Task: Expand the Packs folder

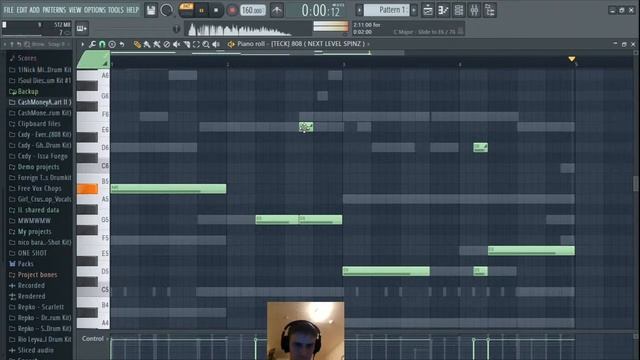Action: [x=25, y=264]
